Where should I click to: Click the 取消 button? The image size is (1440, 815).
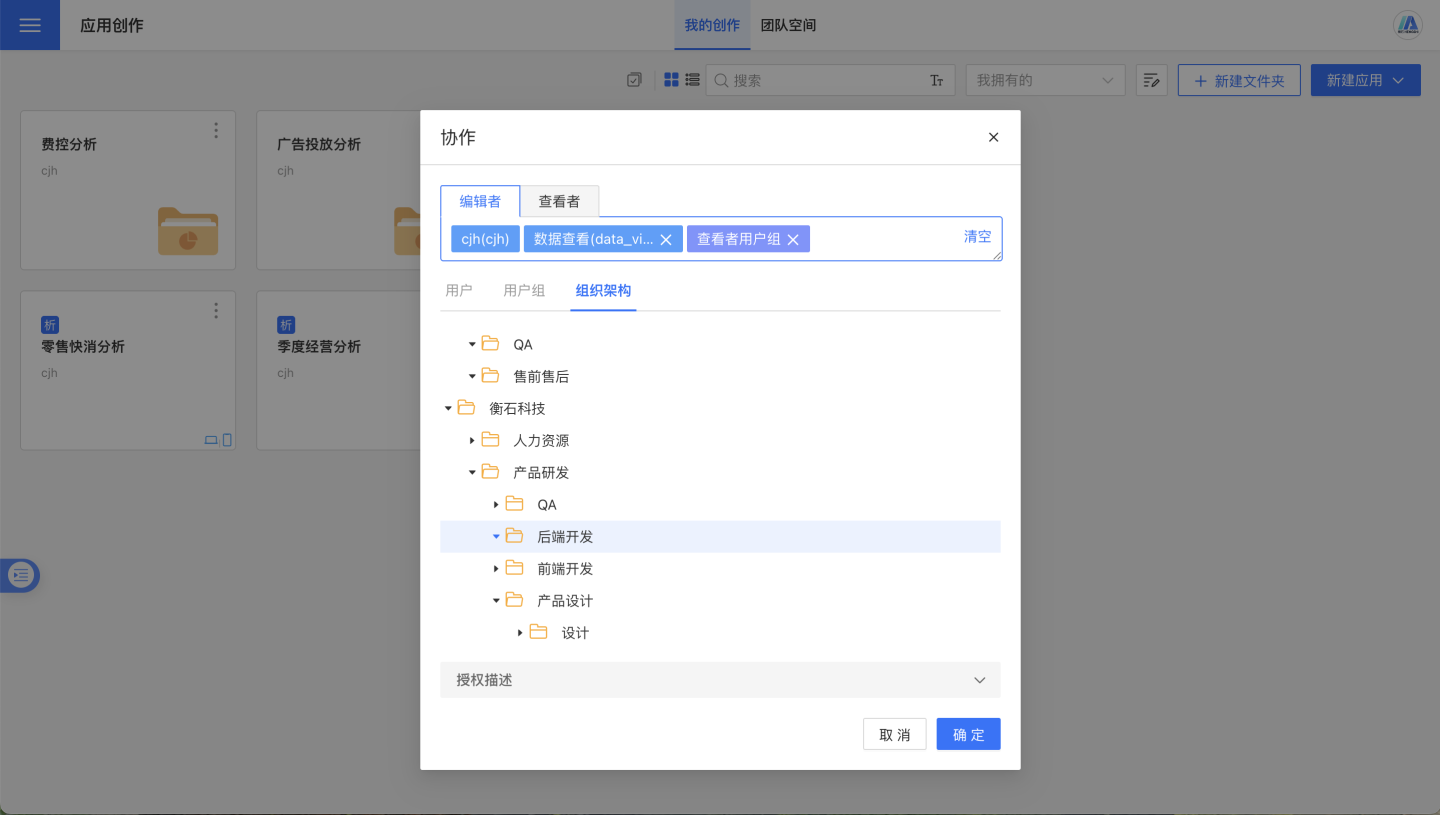pyautogui.click(x=894, y=734)
